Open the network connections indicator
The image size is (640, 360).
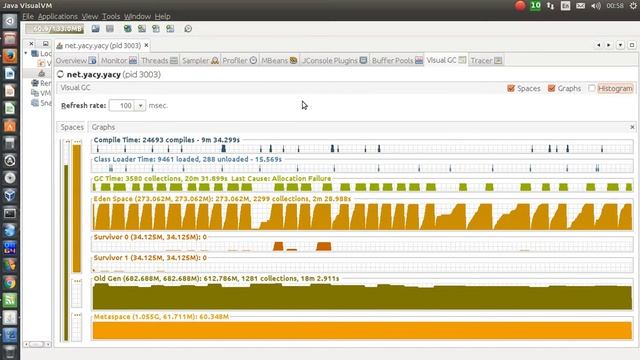(550, 6)
